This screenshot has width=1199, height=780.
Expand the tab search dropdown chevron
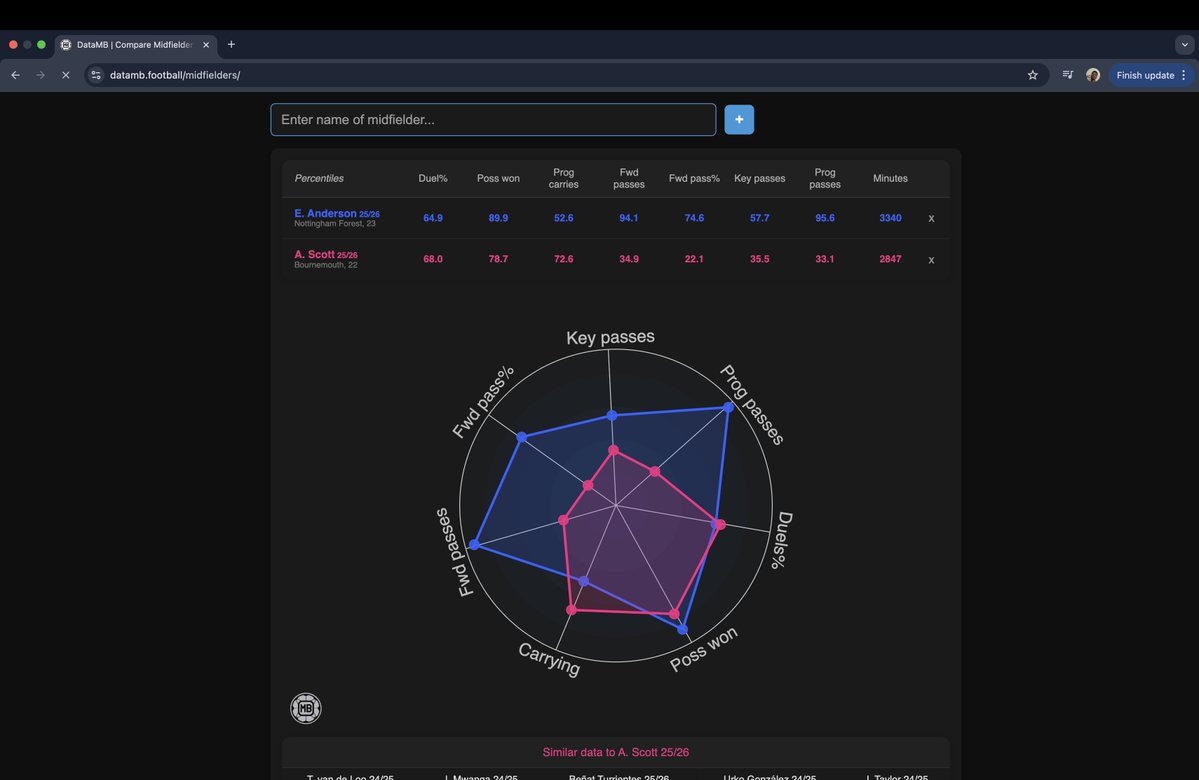click(1184, 44)
